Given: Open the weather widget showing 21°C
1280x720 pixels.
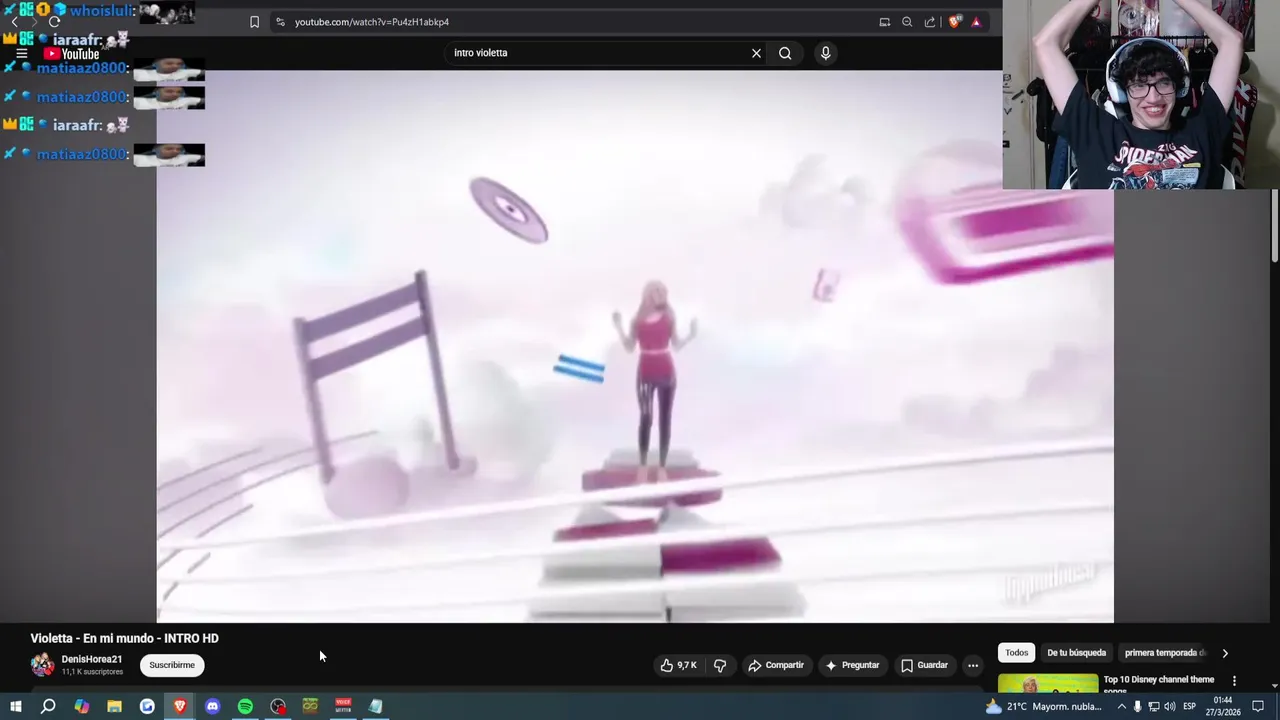Looking at the screenshot, I should (1043, 706).
